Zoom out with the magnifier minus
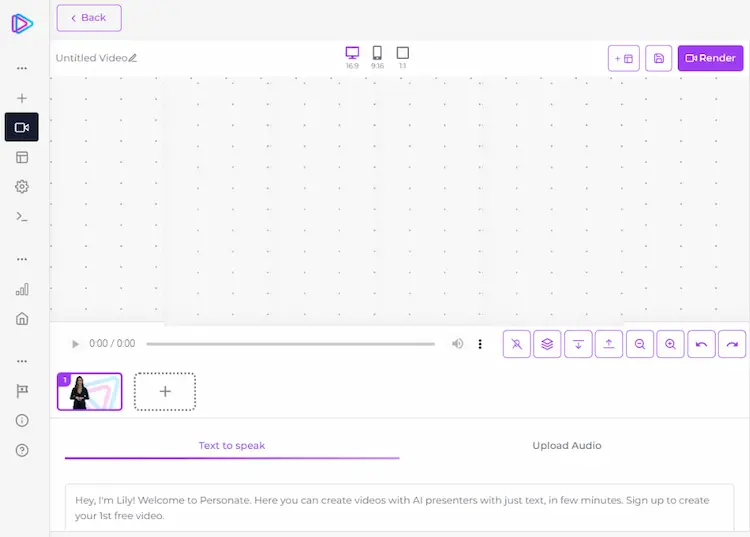 pyautogui.click(x=640, y=344)
